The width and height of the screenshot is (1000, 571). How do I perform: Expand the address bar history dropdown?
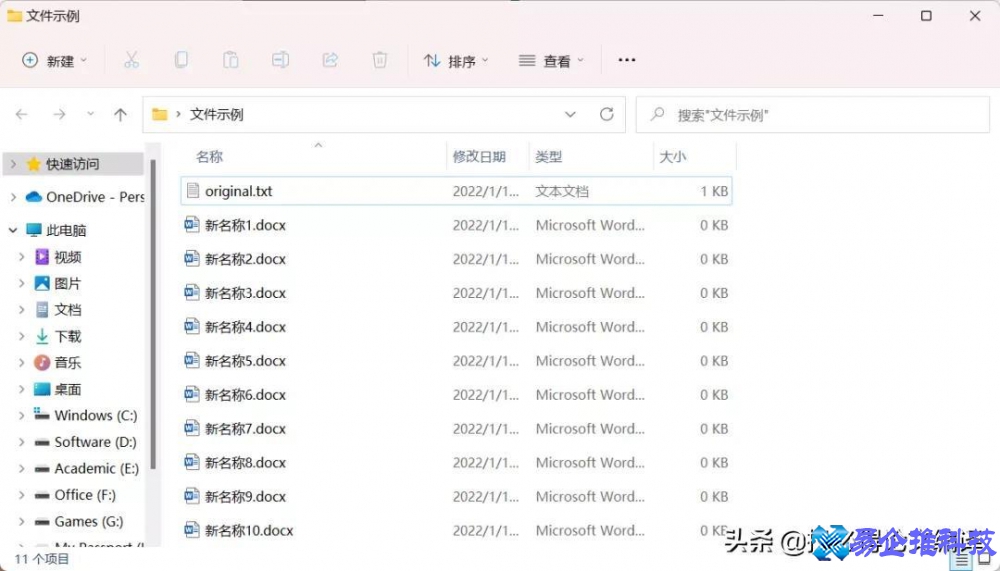(x=570, y=114)
